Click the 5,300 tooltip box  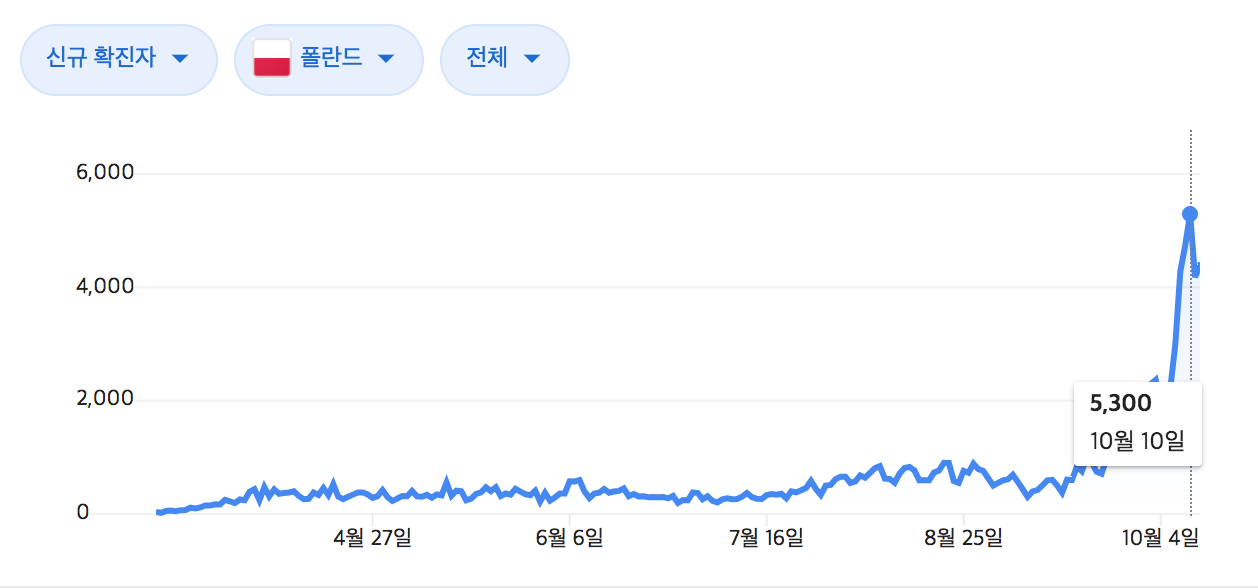[x=1138, y=423]
